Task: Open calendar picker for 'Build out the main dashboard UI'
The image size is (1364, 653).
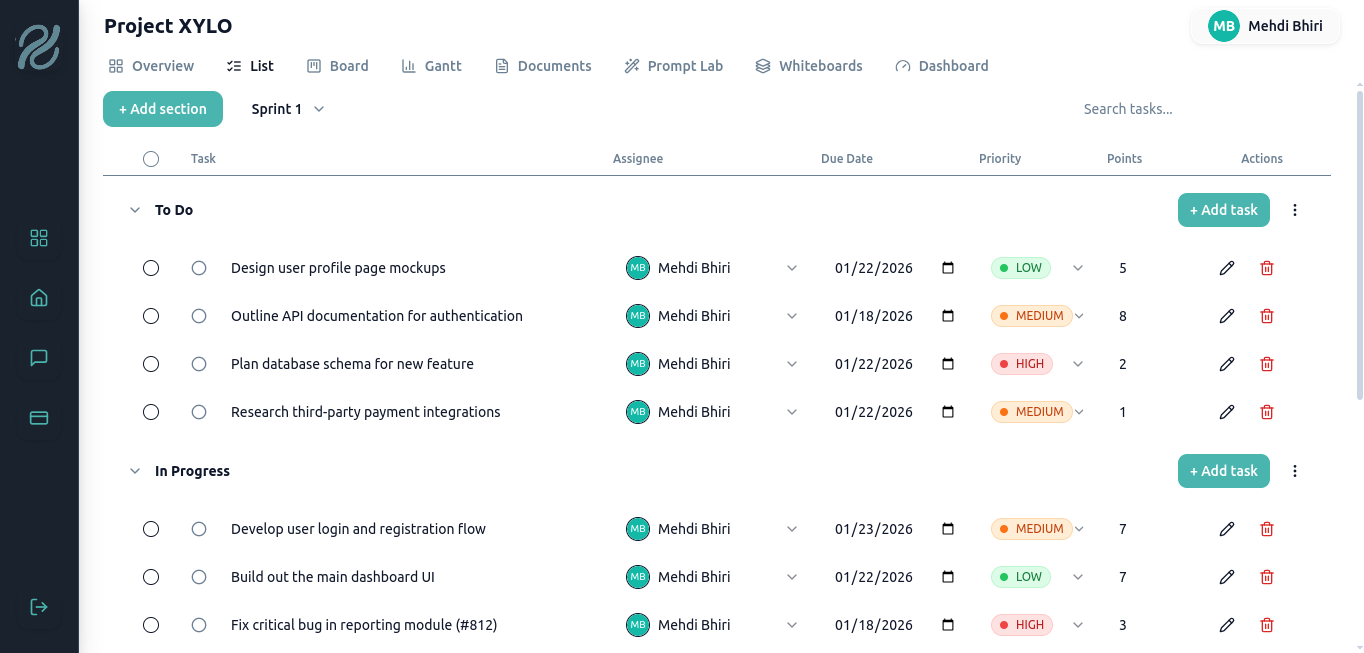Action: (x=948, y=577)
